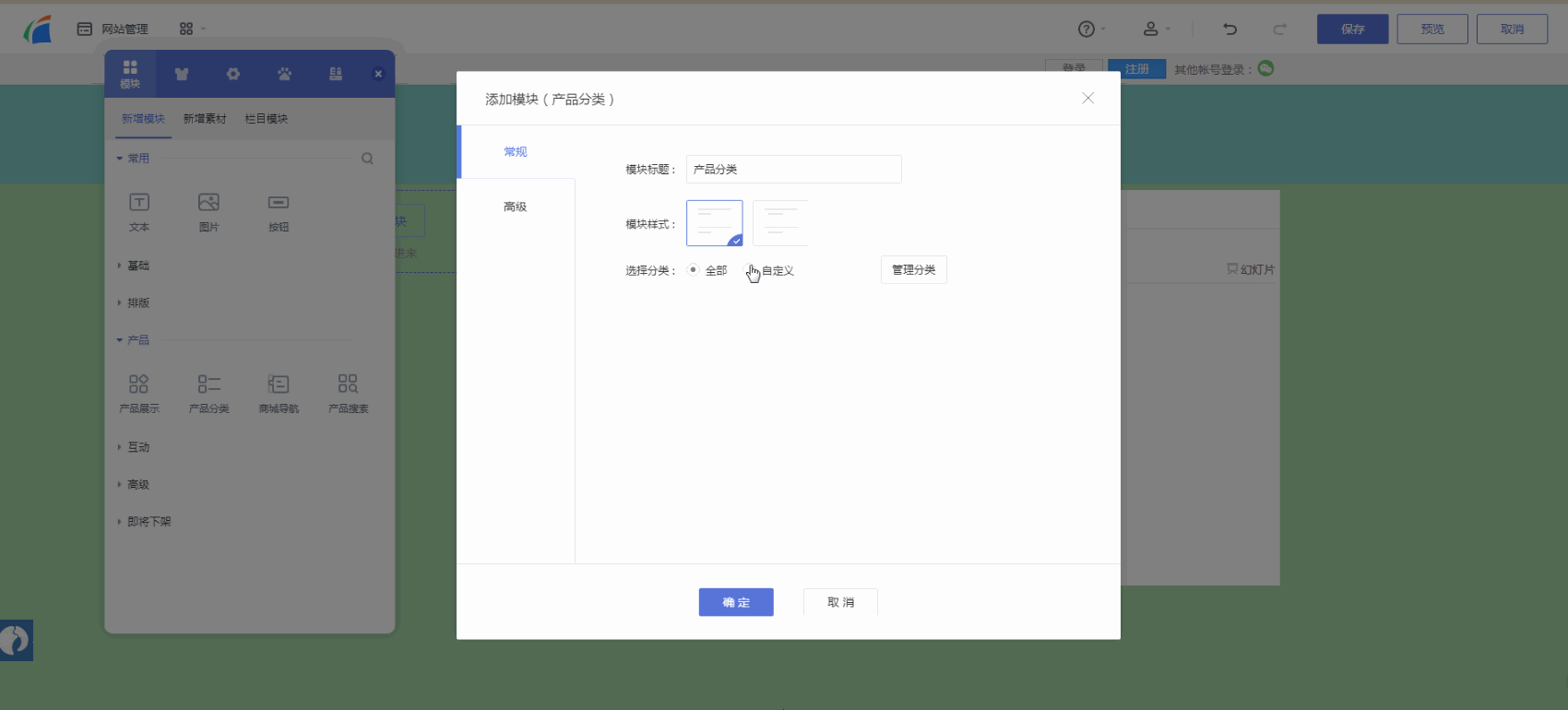1568x710 pixels.
Task: Switch to the 高级 tab in dialog
Action: click(x=516, y=207)
